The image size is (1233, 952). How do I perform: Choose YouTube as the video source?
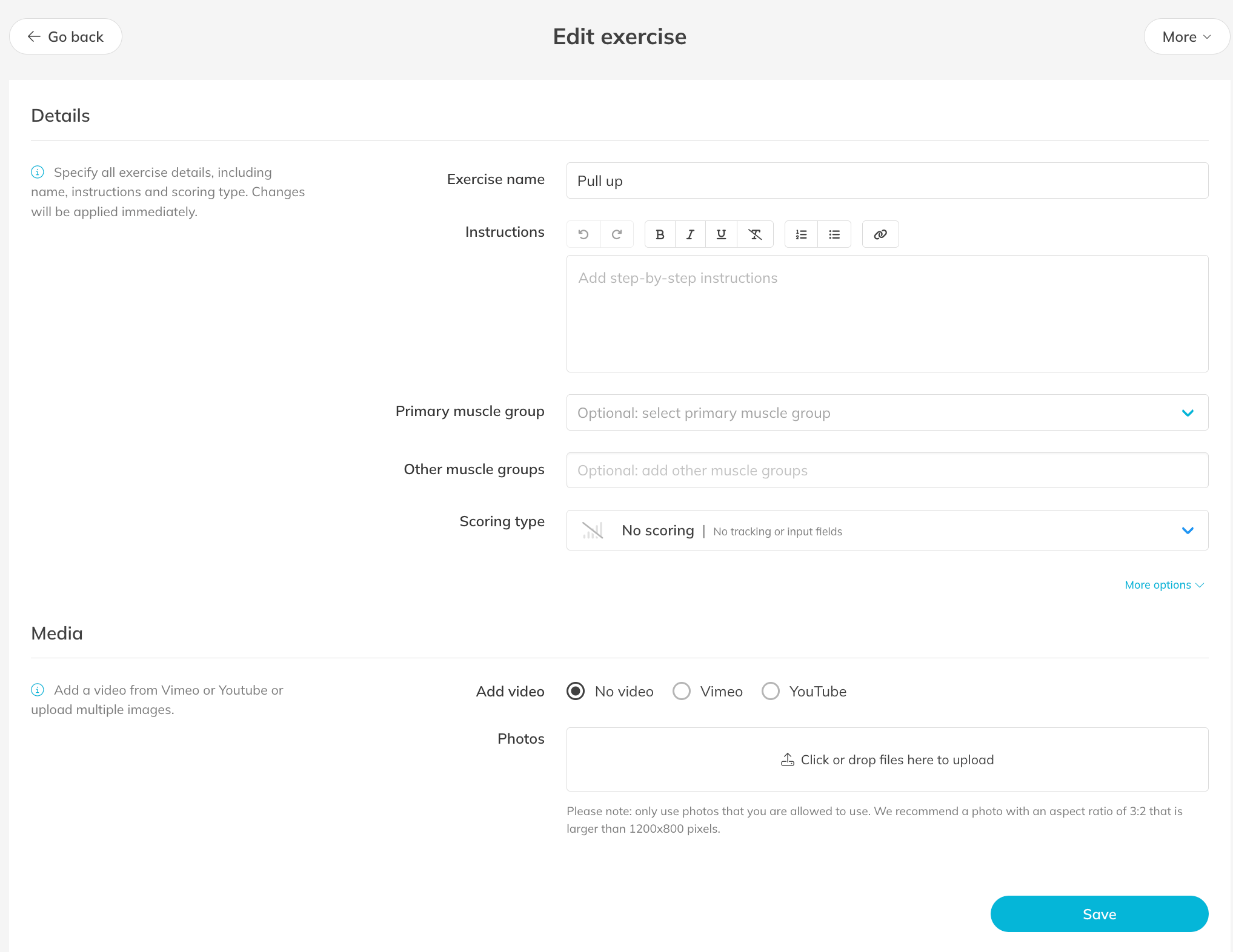click(771, 691)
